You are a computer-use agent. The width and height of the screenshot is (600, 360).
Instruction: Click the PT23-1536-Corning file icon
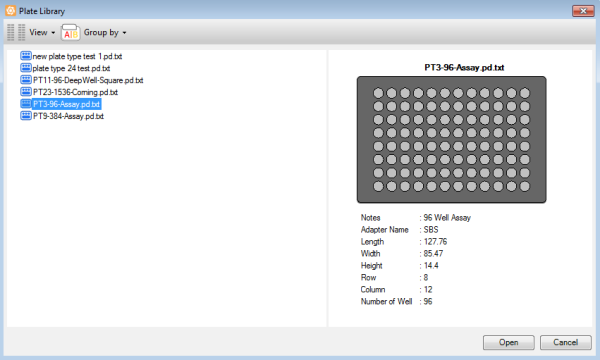26,91
